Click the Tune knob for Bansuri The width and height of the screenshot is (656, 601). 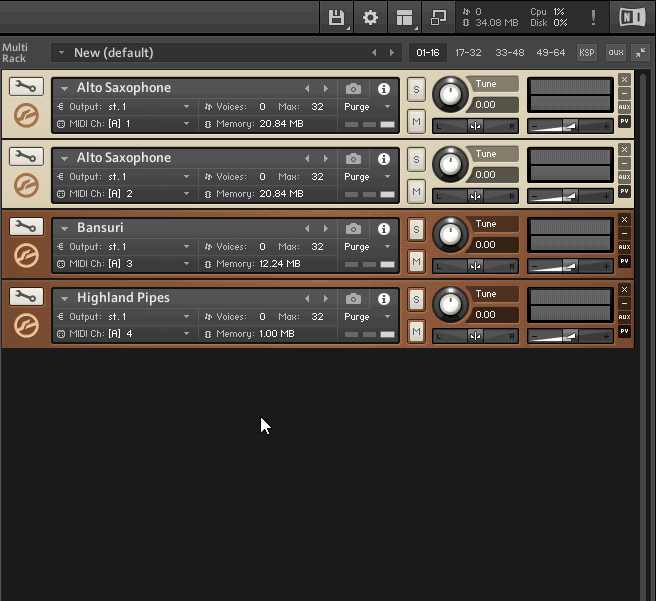pyautogui.click(x=450, y=234)
